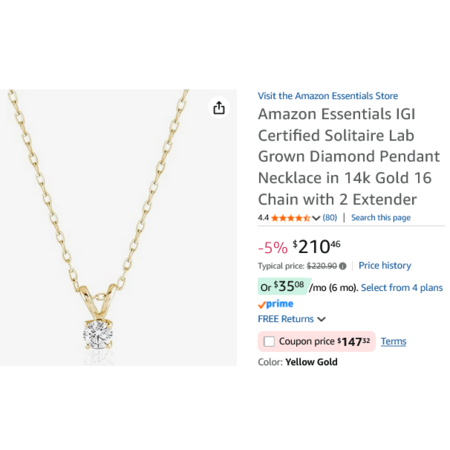
Task: Click the Prime checkmark logo
Action: coord(275,304)
